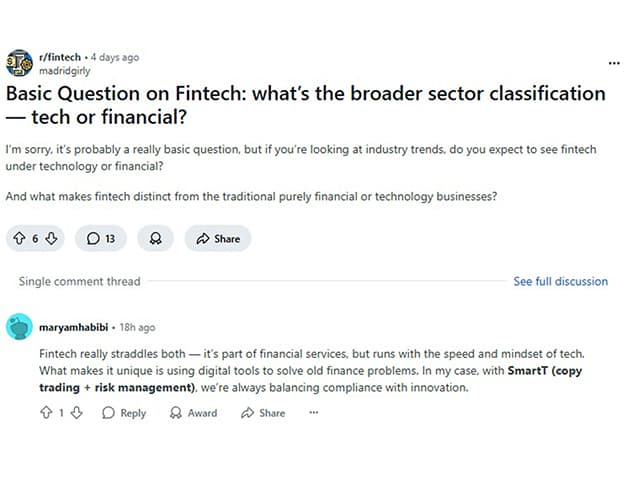This screenshot has height=500, width=632.
Task: Share maryamhabibi's comment
Action: point(263,413)
